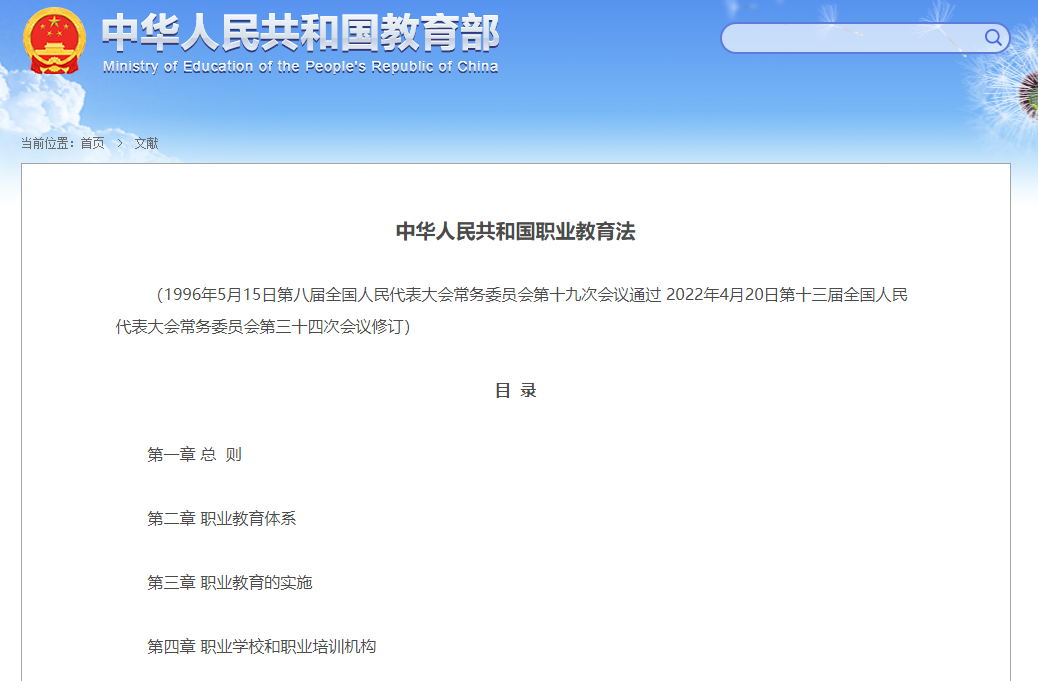This screenshot has width=1038, height=681.
Task: Click the 目录 heading
Action: pyautogui.click(x=516, y=390)
